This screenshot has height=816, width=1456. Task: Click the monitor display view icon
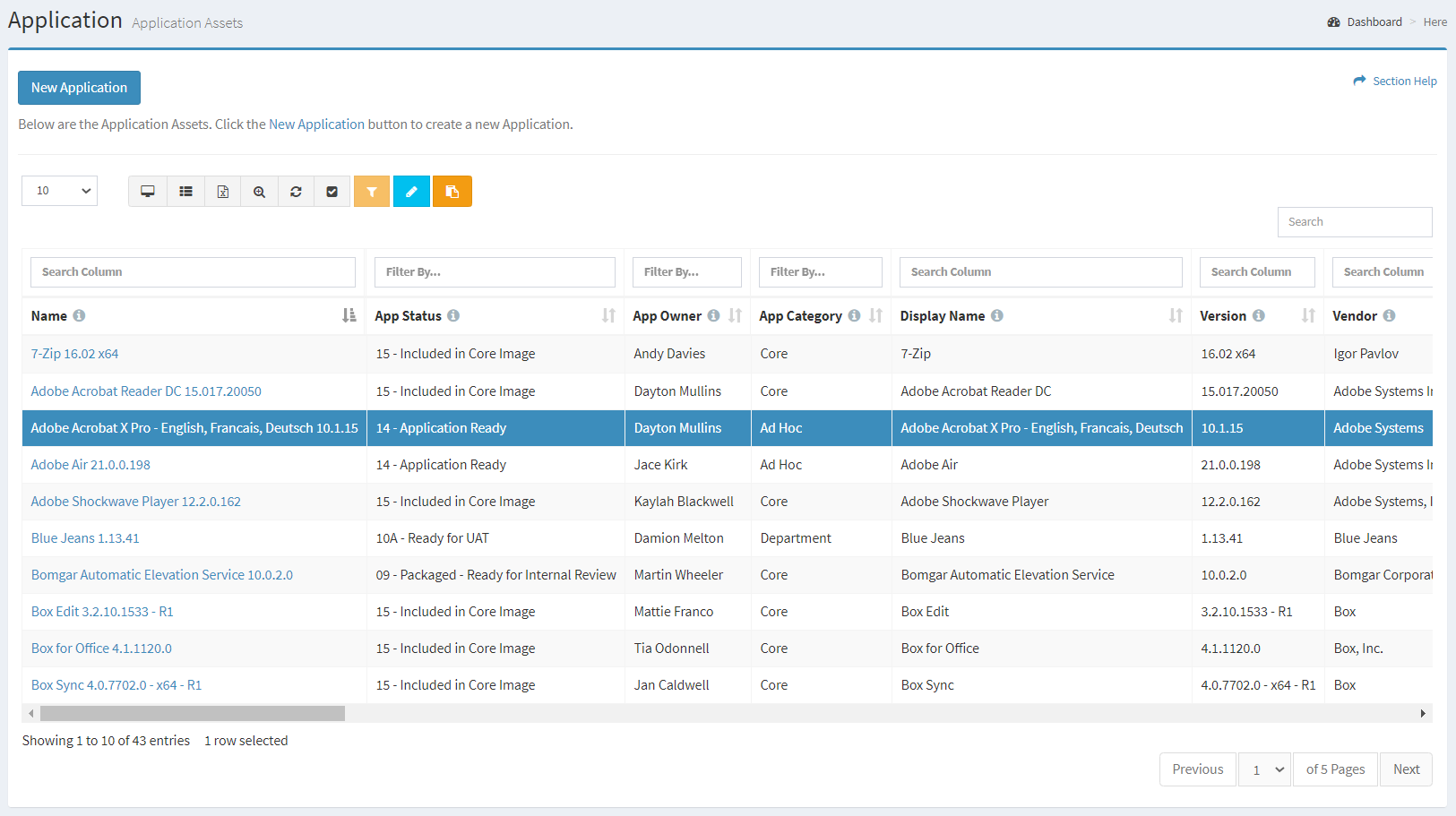click(148, 192)
